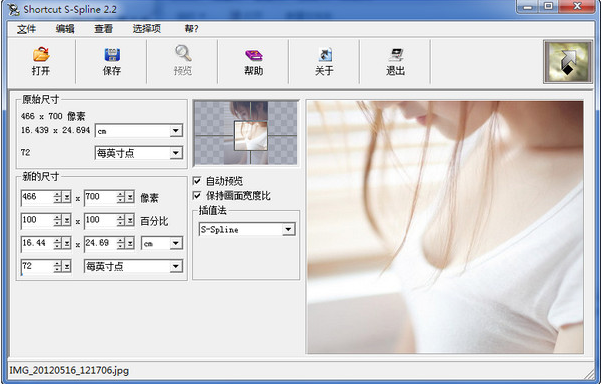Show the 关于 about dialog icon

[325, 61]
